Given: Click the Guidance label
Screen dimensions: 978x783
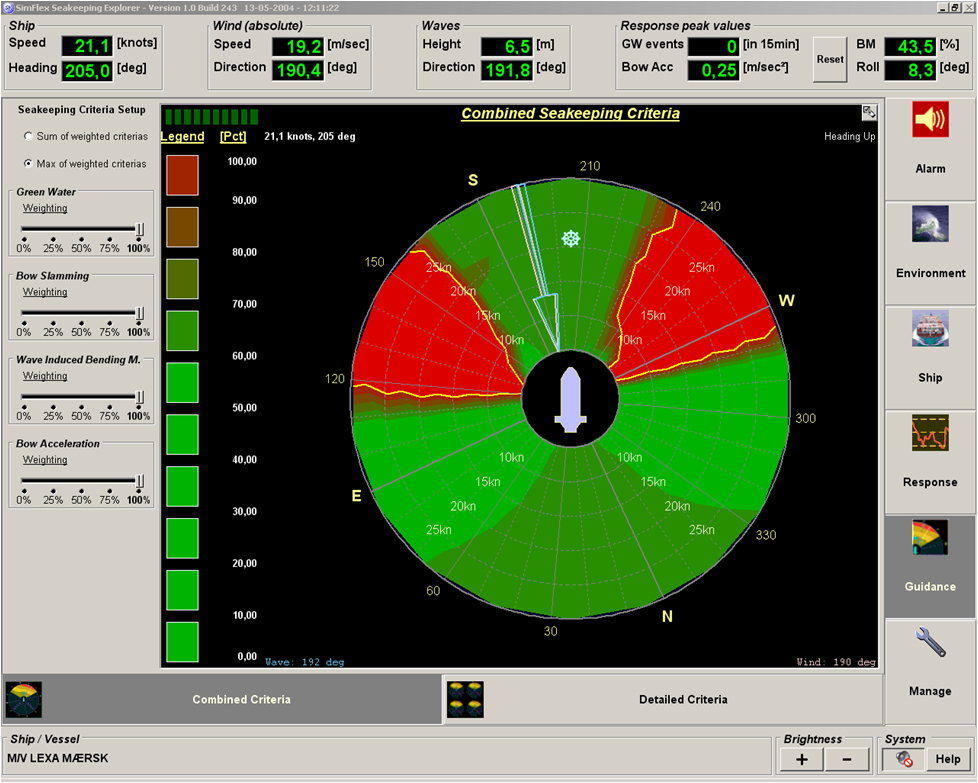Looking at the screenshot, I should point(930,586).
